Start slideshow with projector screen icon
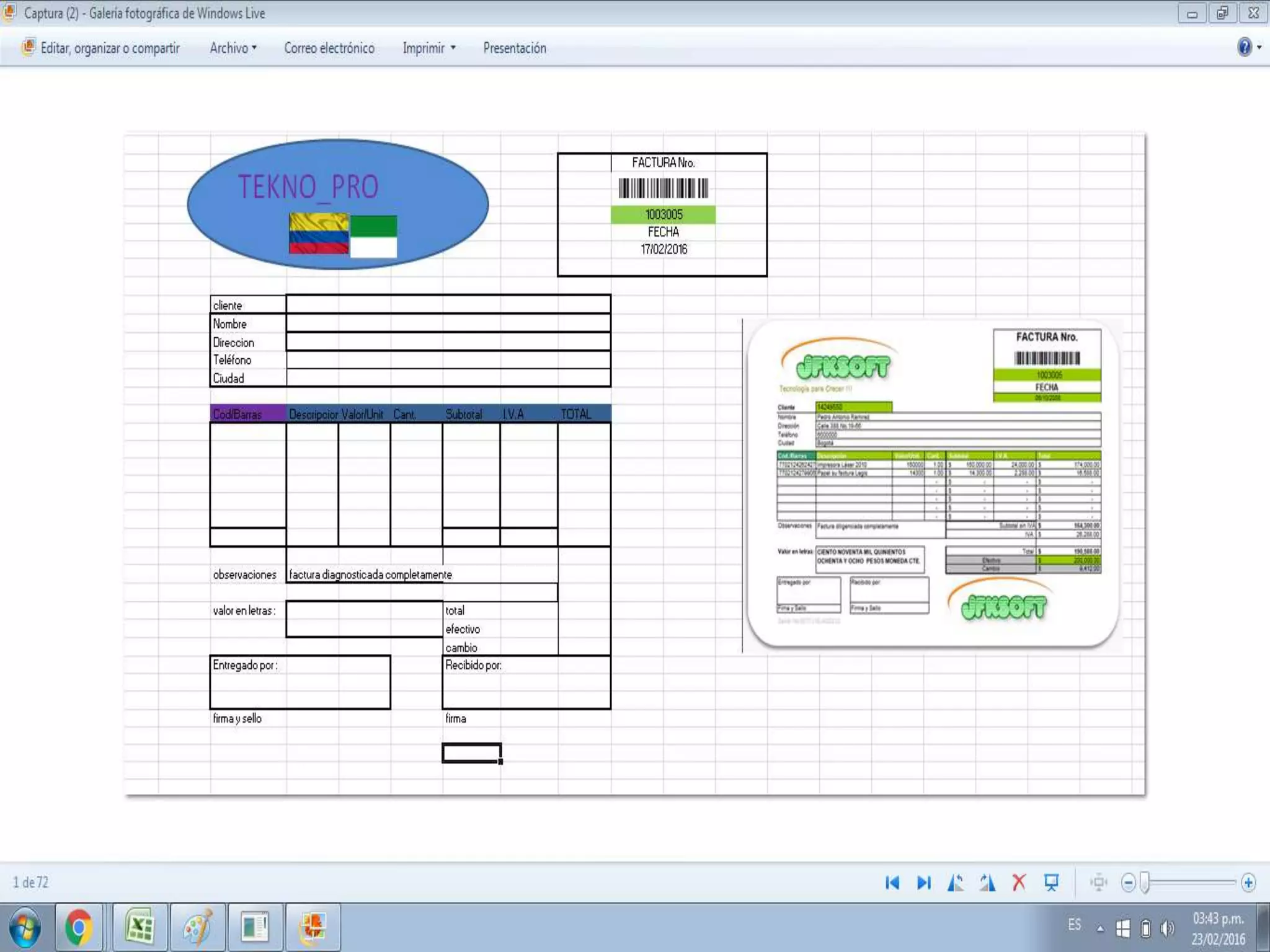Image resolution: width=1270 pixels, height=952 pixels. pos(1051,883)
